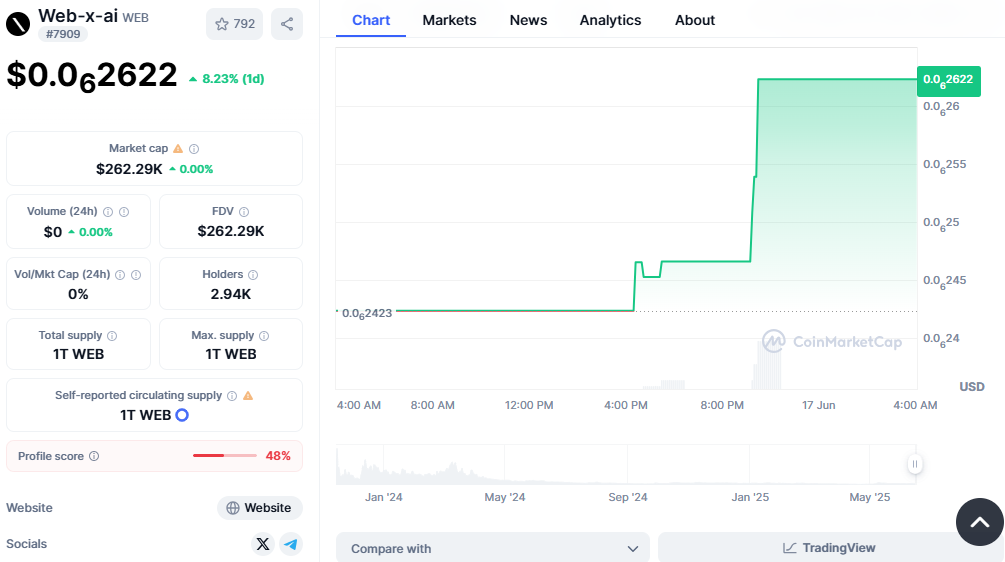Click the FDV $262.29K value
The width and height of the screenshot is (1005, 562).
(x=231, y=231)
